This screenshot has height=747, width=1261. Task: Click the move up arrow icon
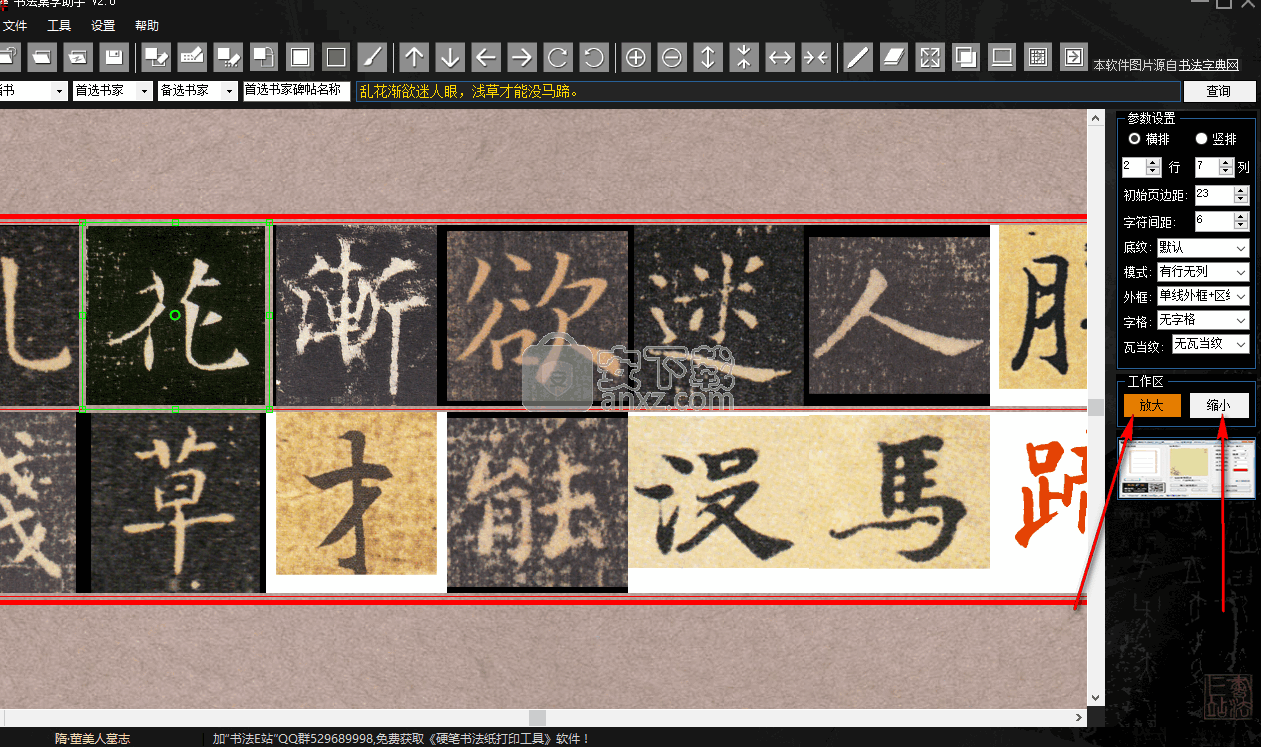click(x=415, y=56)
